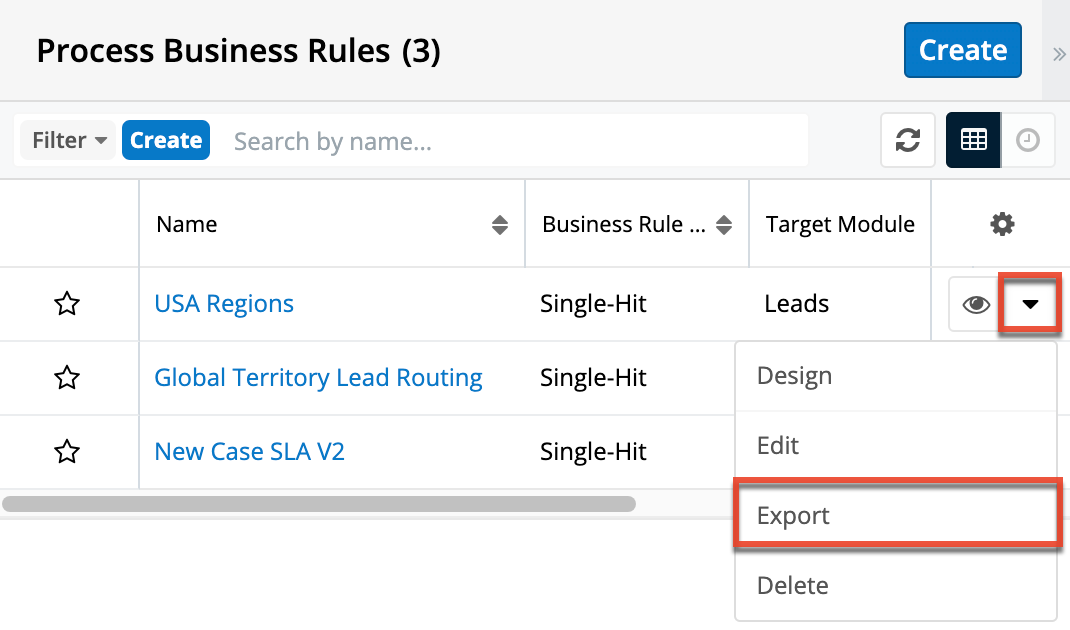Screen dimensions: 1070x630
Task: Sort by Name column arrows
Action: pyautogui.click(x=500, y=226)
